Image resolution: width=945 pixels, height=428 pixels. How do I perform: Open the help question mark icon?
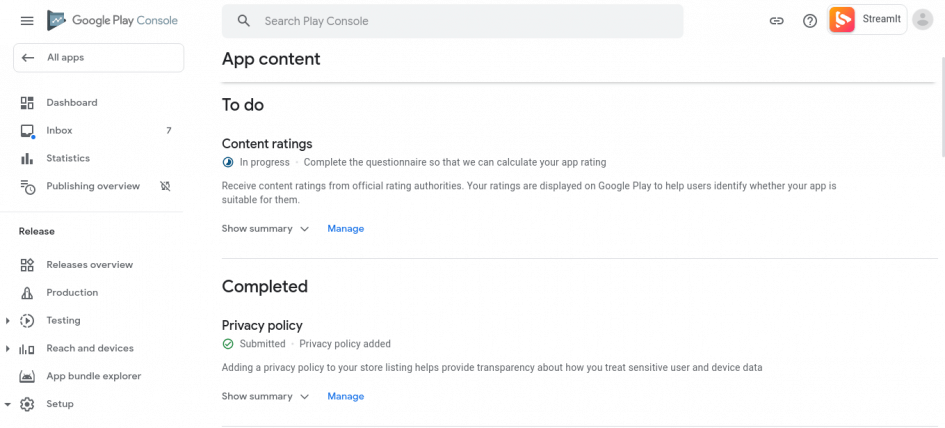pos(810,21)
